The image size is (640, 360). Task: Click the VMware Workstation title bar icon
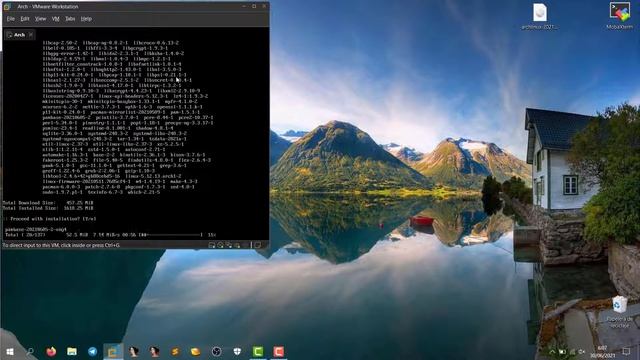7,7
